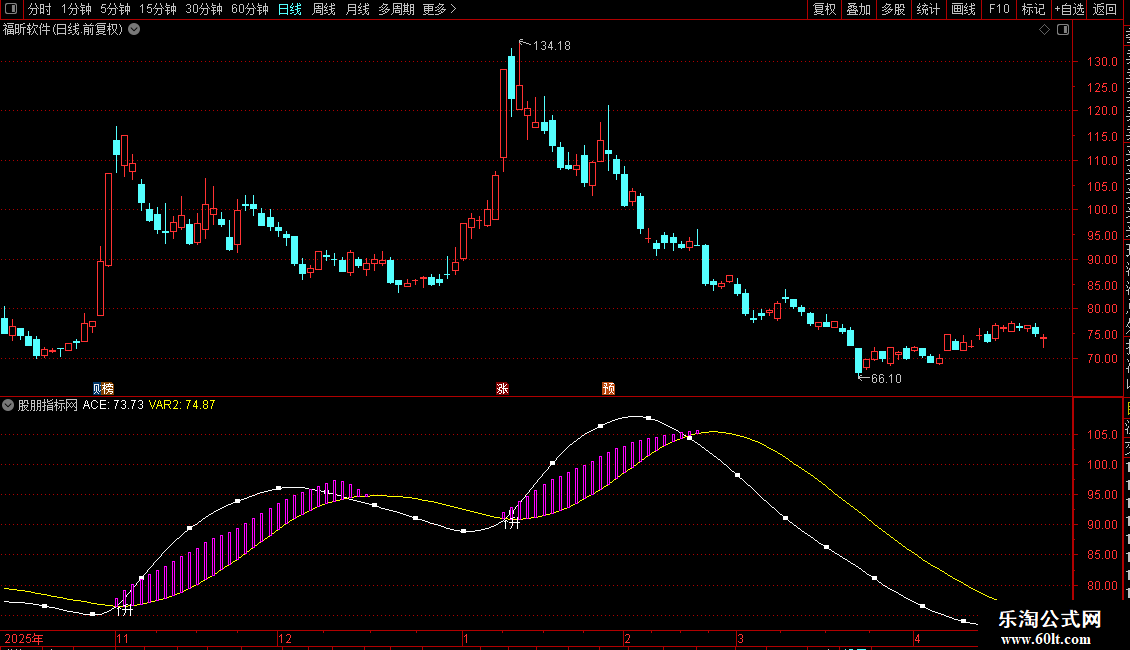Open the 复权 adjustment option
Image resolution: width=1130 pixels, height=650 pixels.
pyautogui.click(x=824, y=9)
